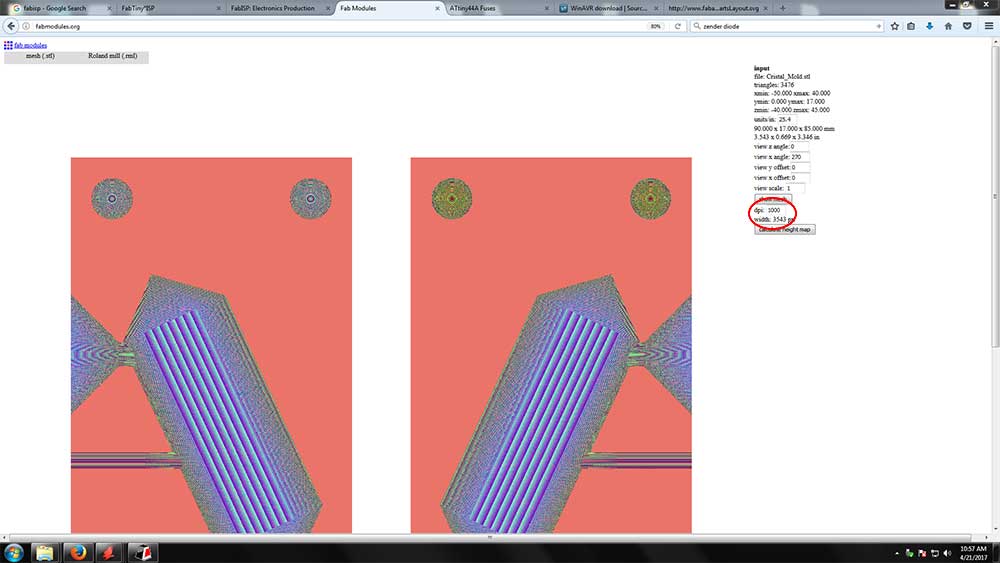Click the bookmark star icon
Viewport: 1000px width, 563px height.
coord(895,26)
